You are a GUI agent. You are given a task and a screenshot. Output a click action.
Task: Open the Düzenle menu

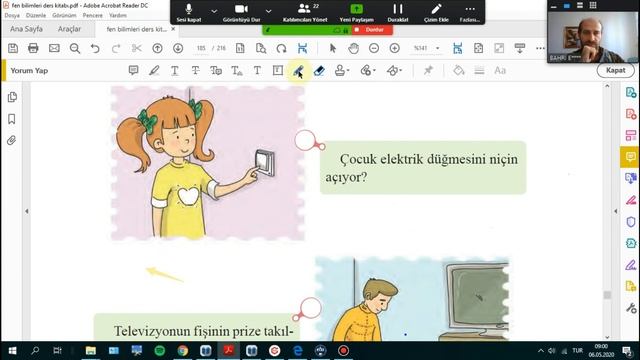click(36, 15)
